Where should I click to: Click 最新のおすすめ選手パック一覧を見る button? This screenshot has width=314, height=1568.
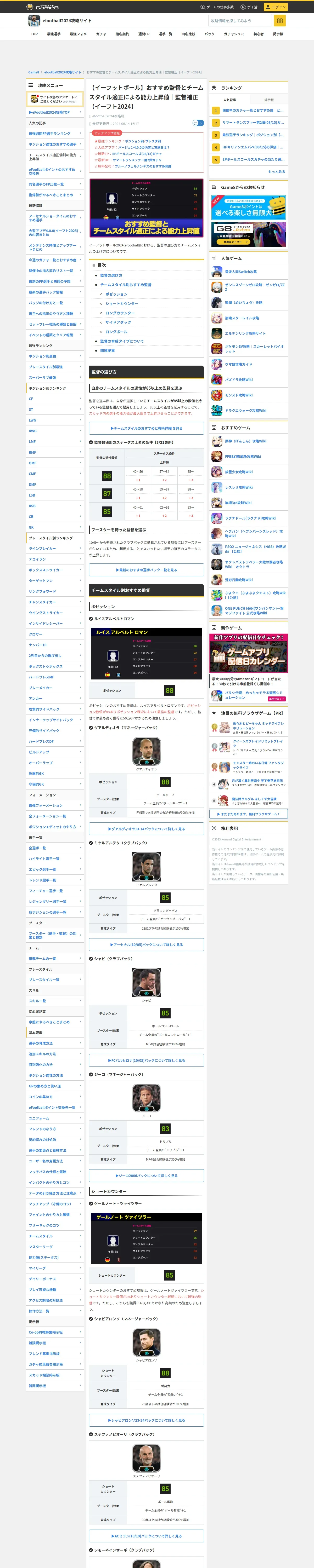[x=146, y=570]
